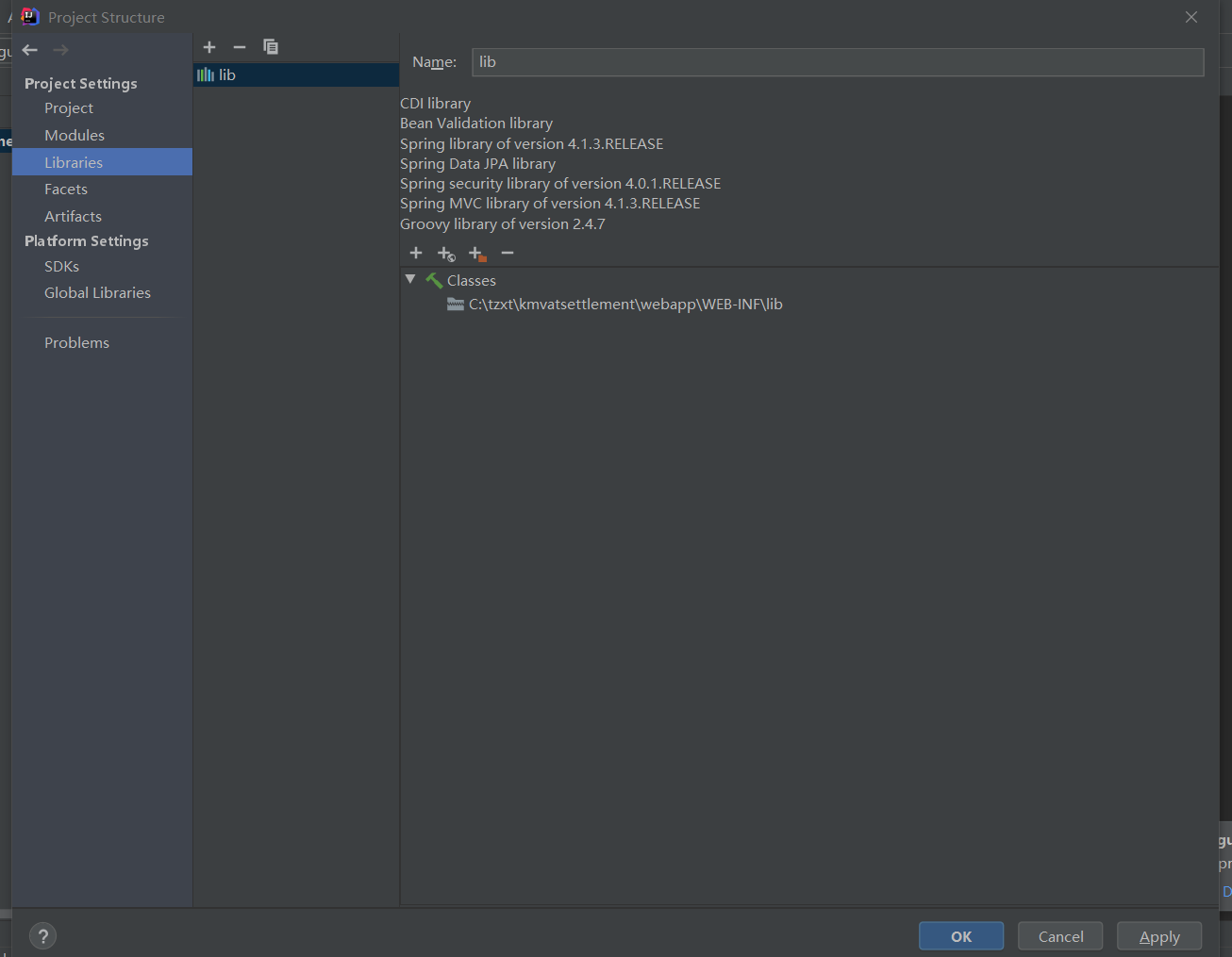Specify documentation URL icon
Viewport: 1232px width, 957px height.
coord(446,254)
